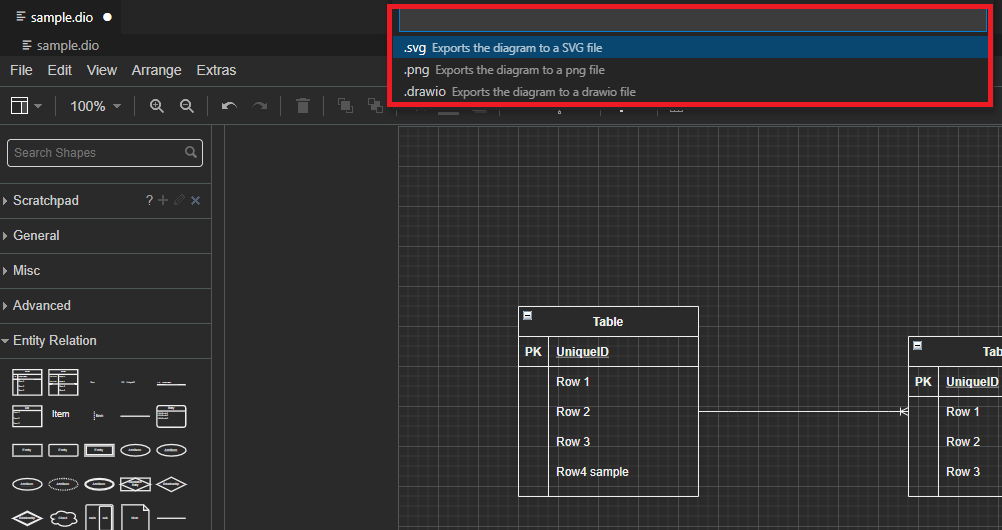The image size is (1002, 530).
Task: Open the view layout dropdown in toolbar
Action: pos(25,106)
